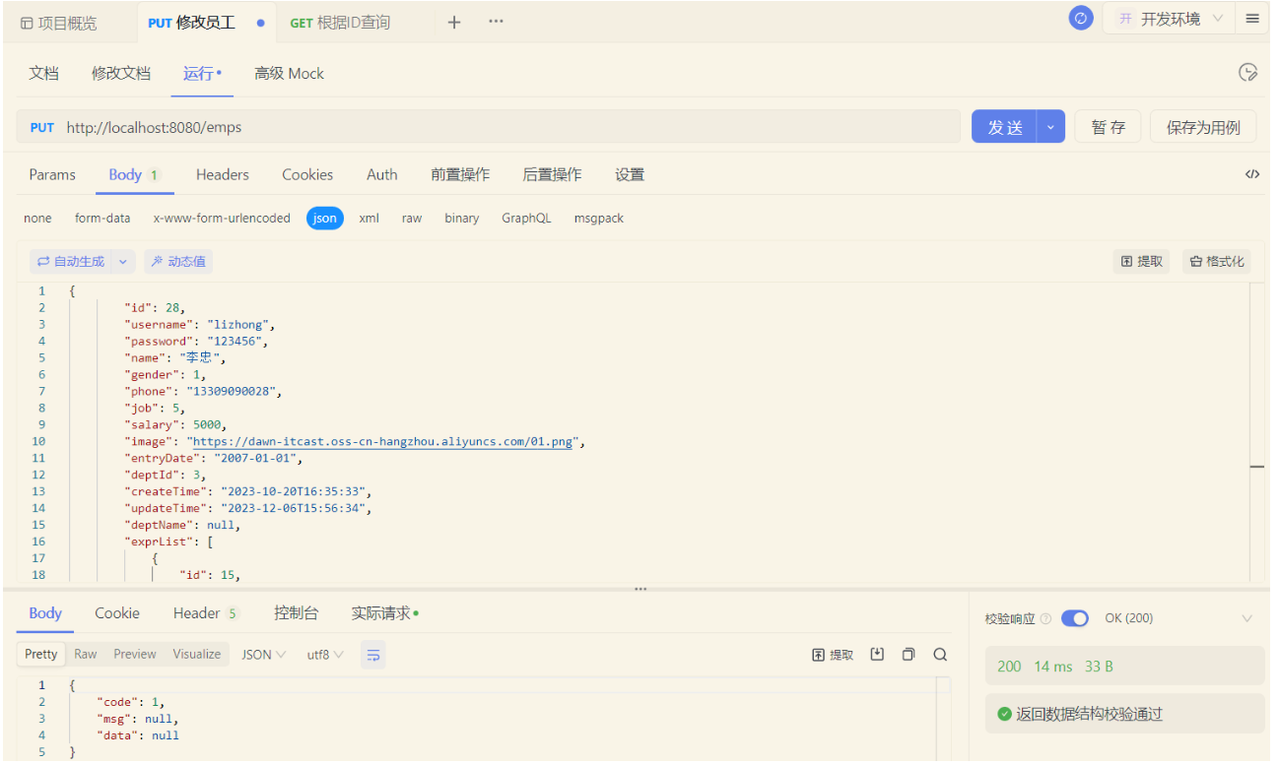
Task: Open the 开发环境 environment dropdown
Action: pyautogui.click(x=1168, y=17)
